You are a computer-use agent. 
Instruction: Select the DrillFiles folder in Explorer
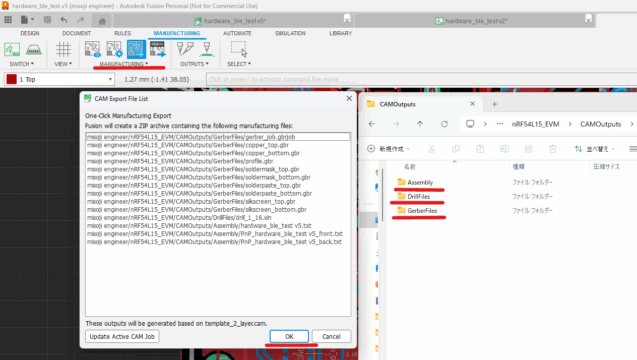[x=414, y=196]
